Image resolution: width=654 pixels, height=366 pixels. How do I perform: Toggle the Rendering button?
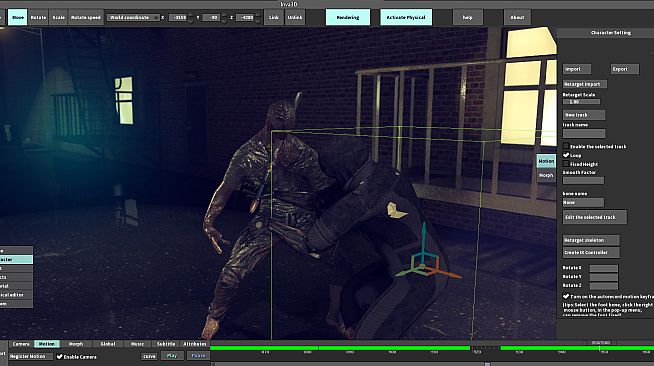coord(348,18)
